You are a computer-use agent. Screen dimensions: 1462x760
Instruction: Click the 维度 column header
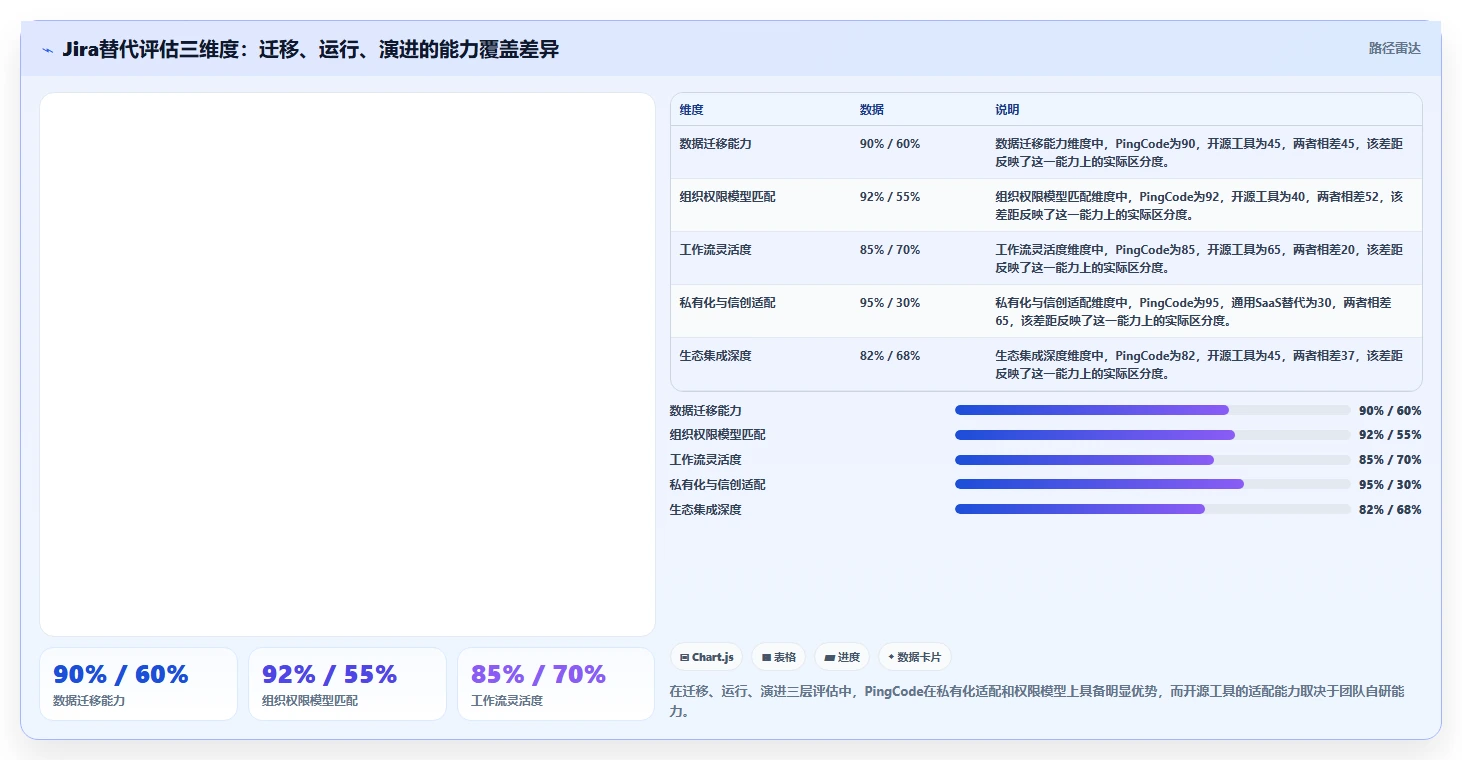pos(692,110)
